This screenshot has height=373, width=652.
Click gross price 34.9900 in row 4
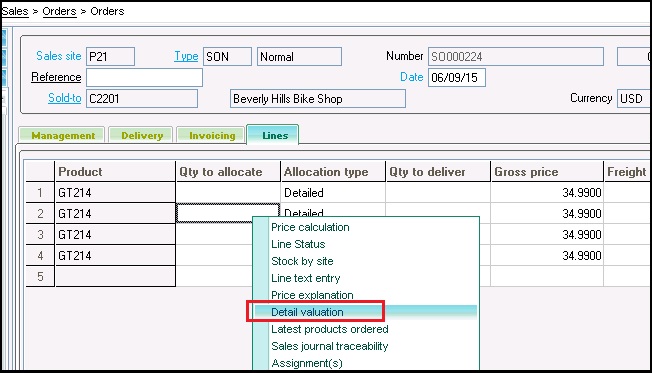point(547,255)
